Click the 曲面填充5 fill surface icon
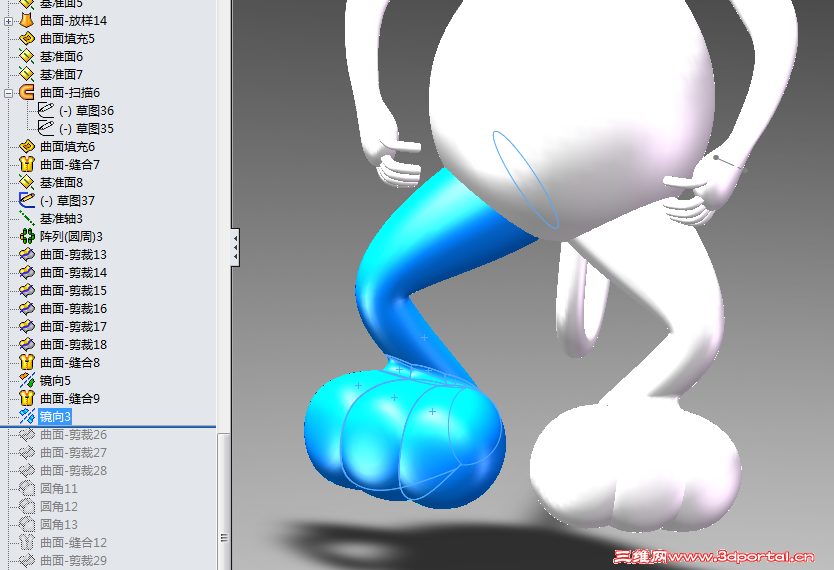The width and height of the screenshot is (834, 570). click(x=27, y=39)
